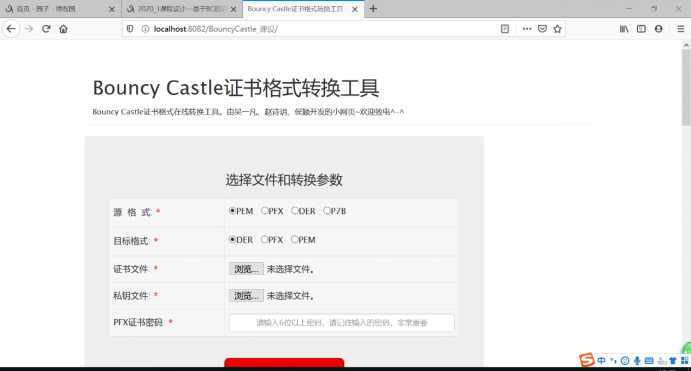Image resolution: width=691 pixels, height=371 pixels.
Task: Close the Bouncy Castle tab
Action: (355, 9)
